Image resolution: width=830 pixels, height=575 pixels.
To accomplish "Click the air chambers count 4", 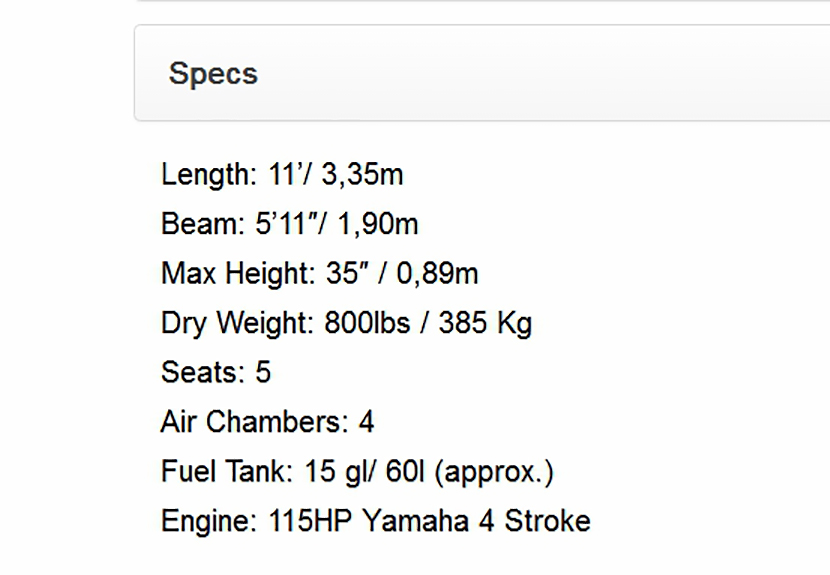I will pos(366,421).
